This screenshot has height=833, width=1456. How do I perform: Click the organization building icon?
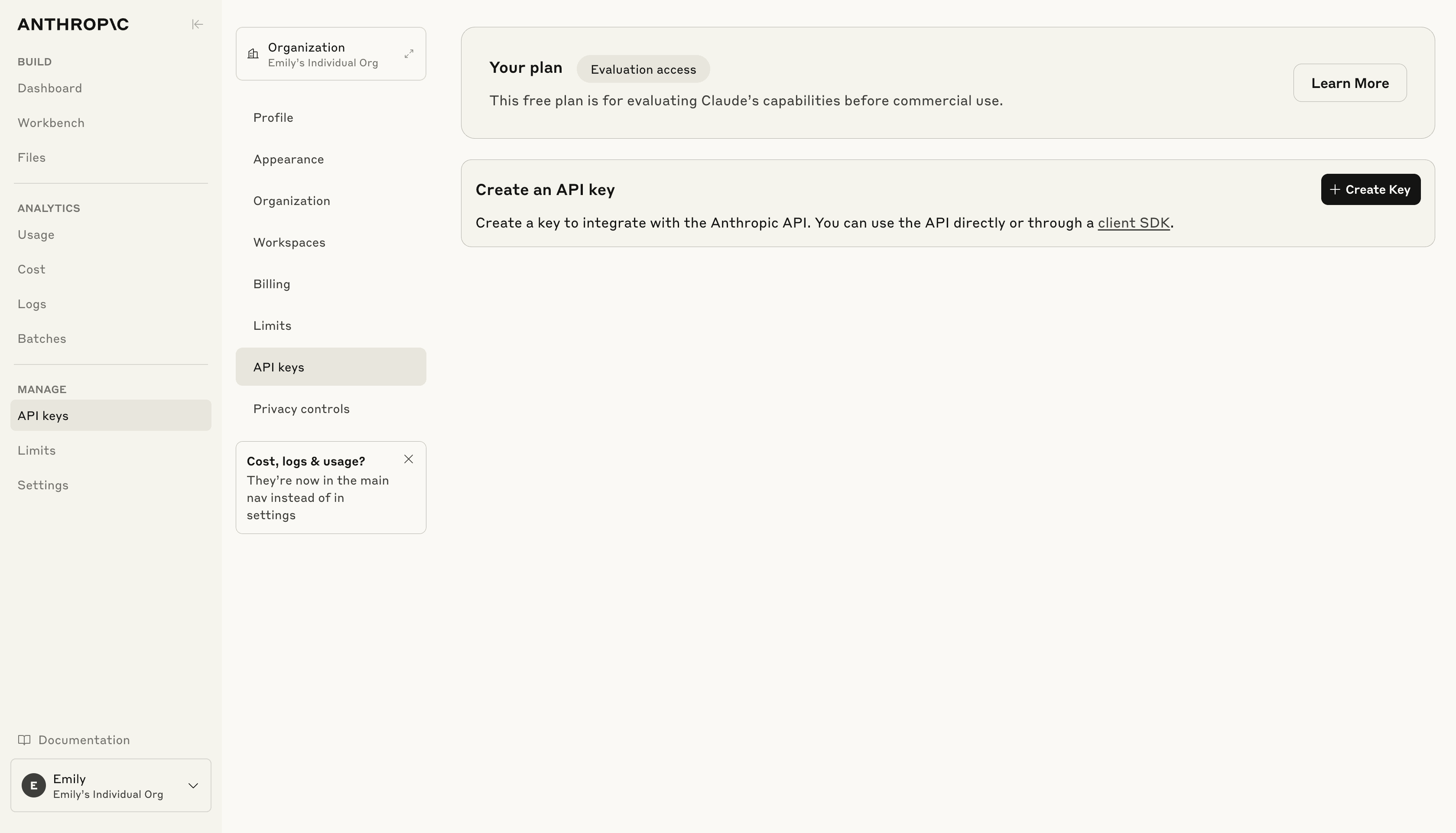tap(253, 54)
